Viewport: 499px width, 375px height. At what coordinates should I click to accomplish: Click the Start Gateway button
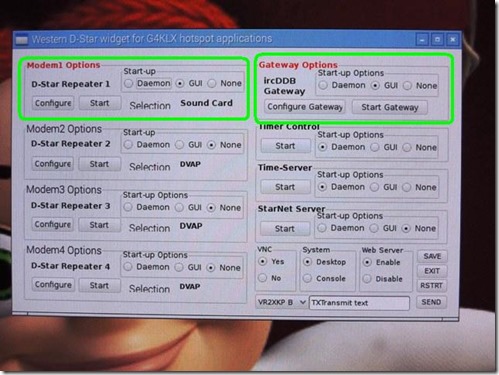coord(390,107)
